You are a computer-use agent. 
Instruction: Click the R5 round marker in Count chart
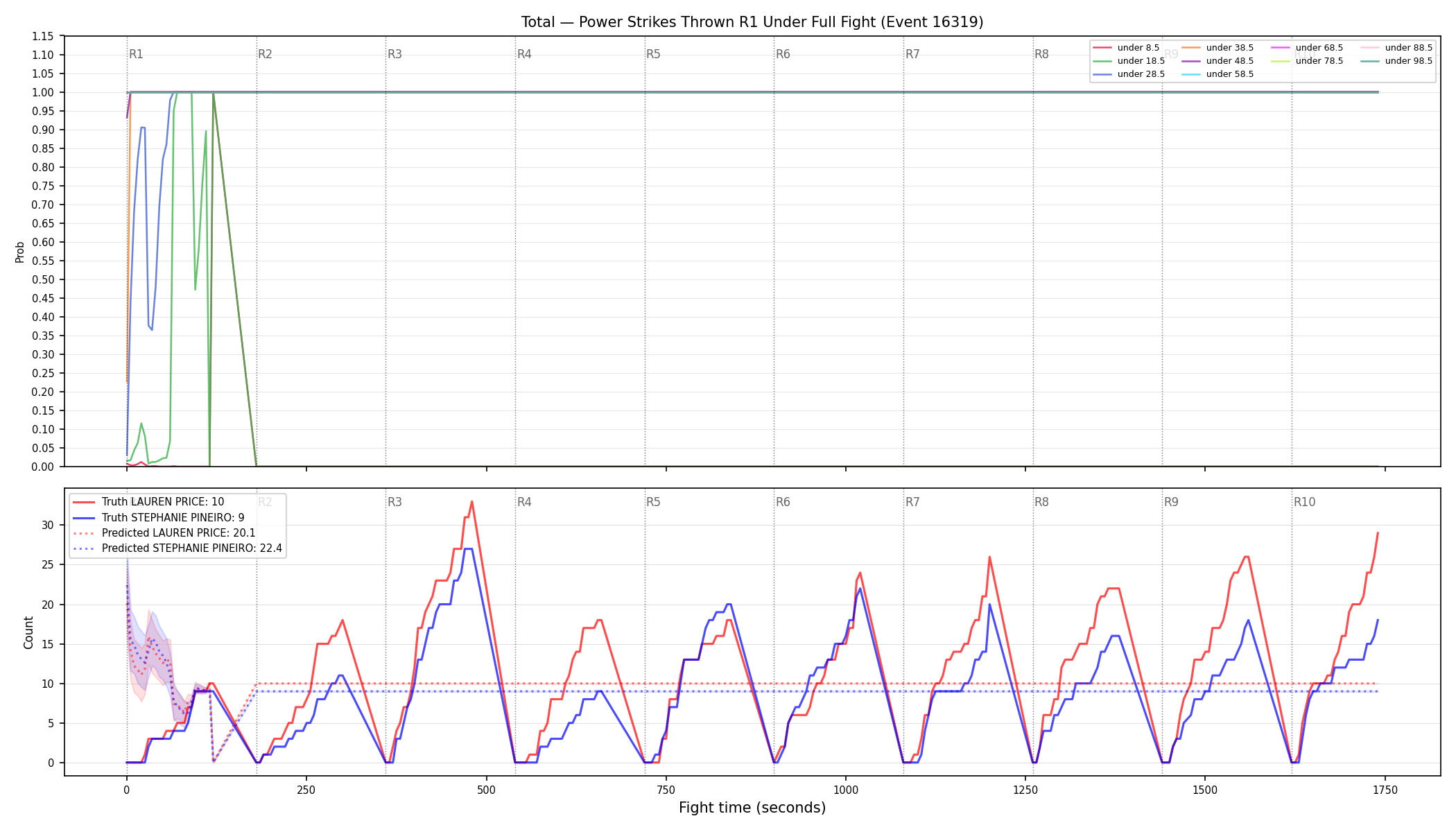point(653,502)
